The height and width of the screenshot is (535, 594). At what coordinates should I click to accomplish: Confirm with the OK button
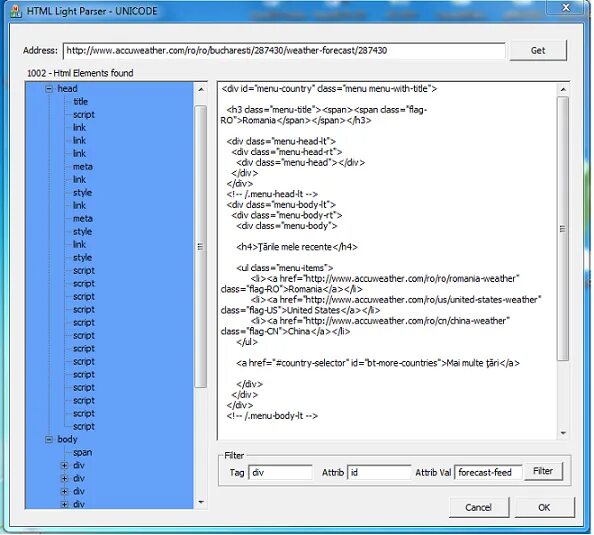tap(544, 507)
